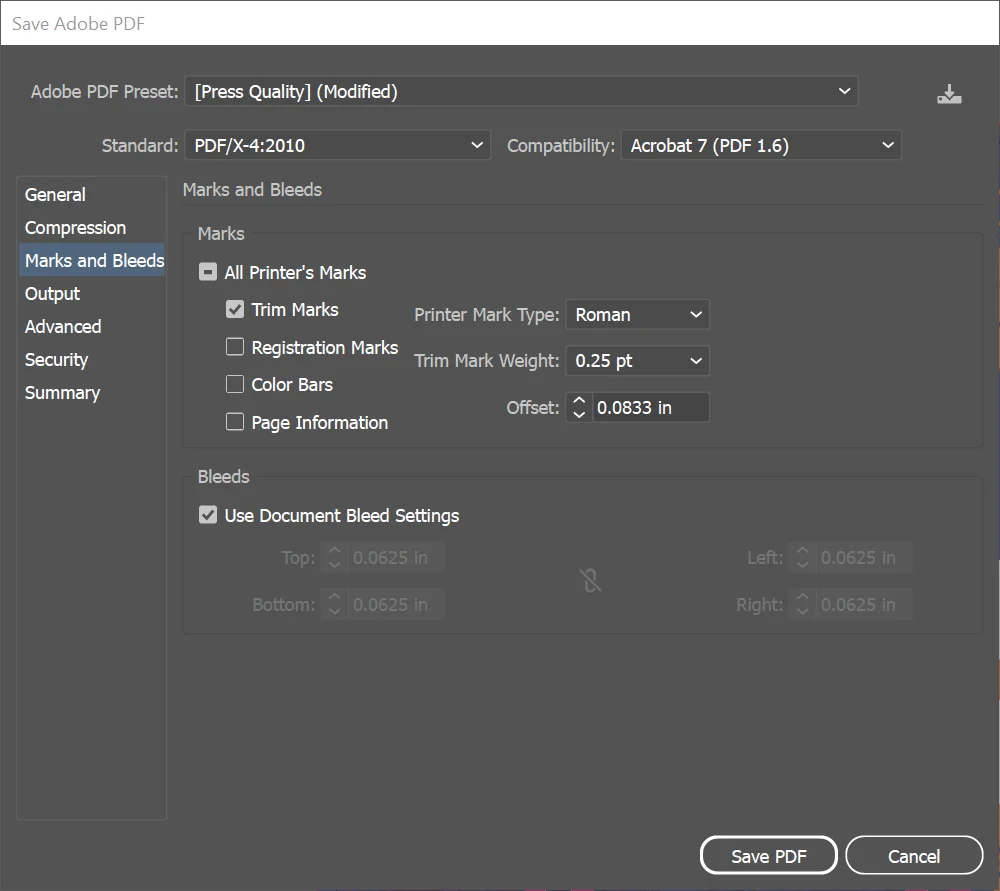Change the Printer Mark Type dropdown
The width and height of the screenshot is (1000, 891).
[x=637, y=314]
